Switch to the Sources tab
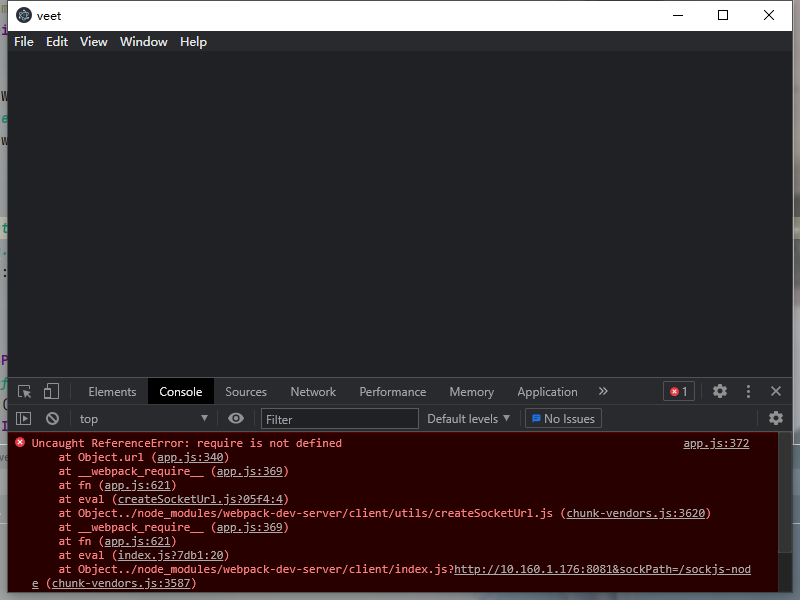Image resolution: width=800 pixels, height=600 pixels. 246,392
